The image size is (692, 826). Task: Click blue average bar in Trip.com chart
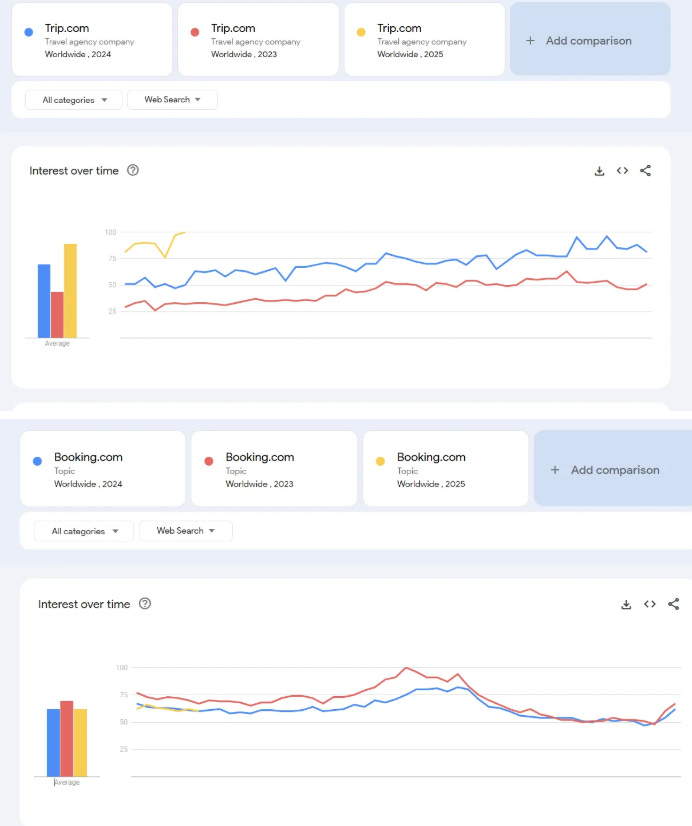click(x=44, y=301)
